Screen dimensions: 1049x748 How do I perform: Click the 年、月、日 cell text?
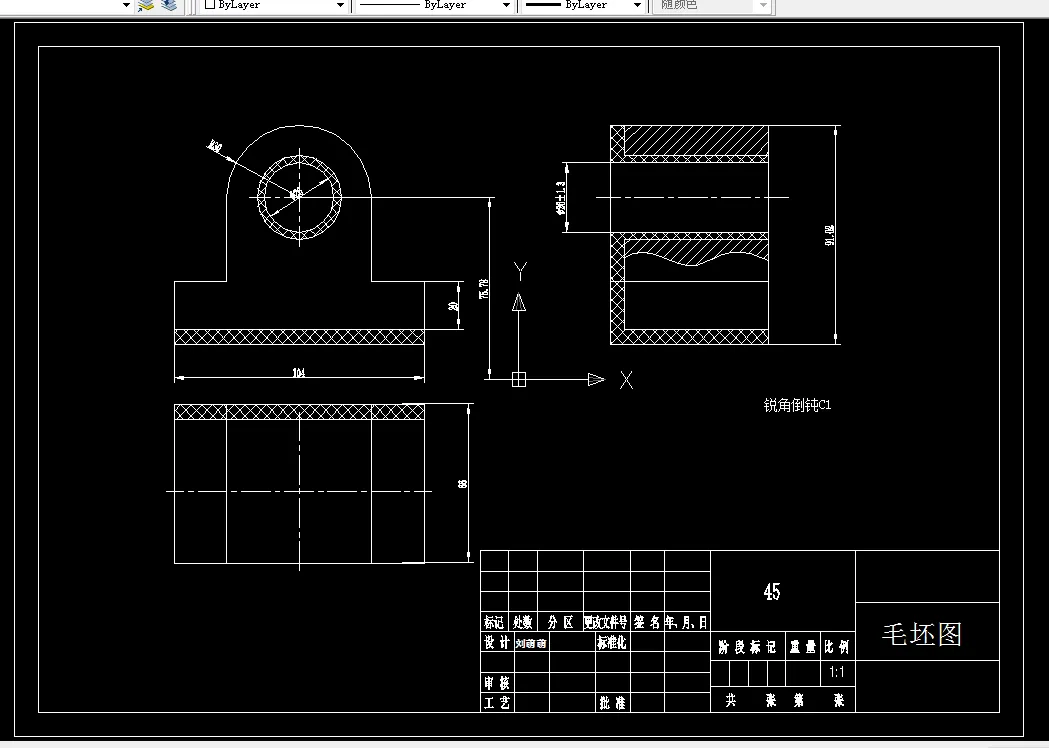(686, 622)
